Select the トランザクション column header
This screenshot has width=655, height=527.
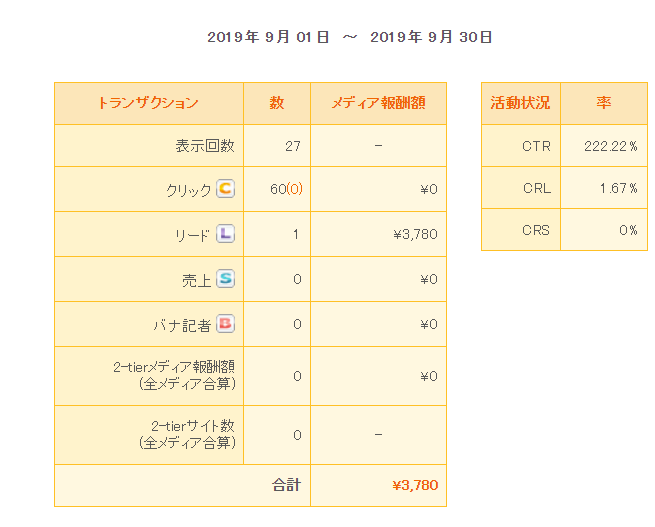(149, 103)
